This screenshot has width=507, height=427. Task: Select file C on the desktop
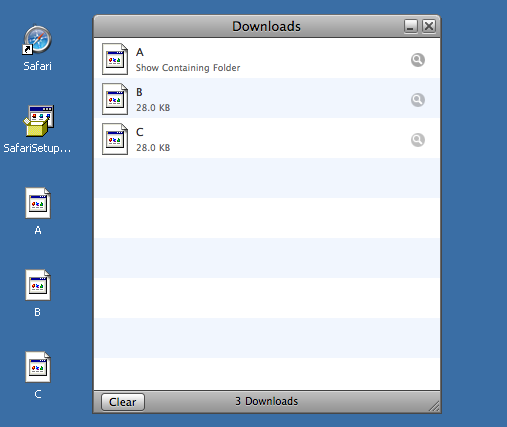pyautogui.click(x=38, y=375)
